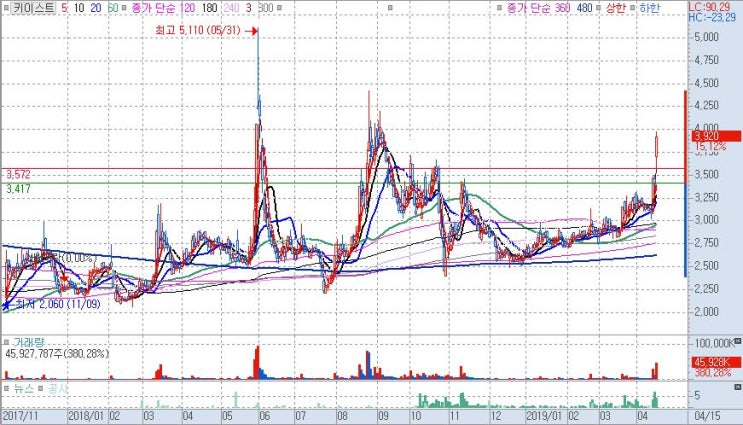Click the 480 moving average label
The image size is (743, 425).
[585, 8]
